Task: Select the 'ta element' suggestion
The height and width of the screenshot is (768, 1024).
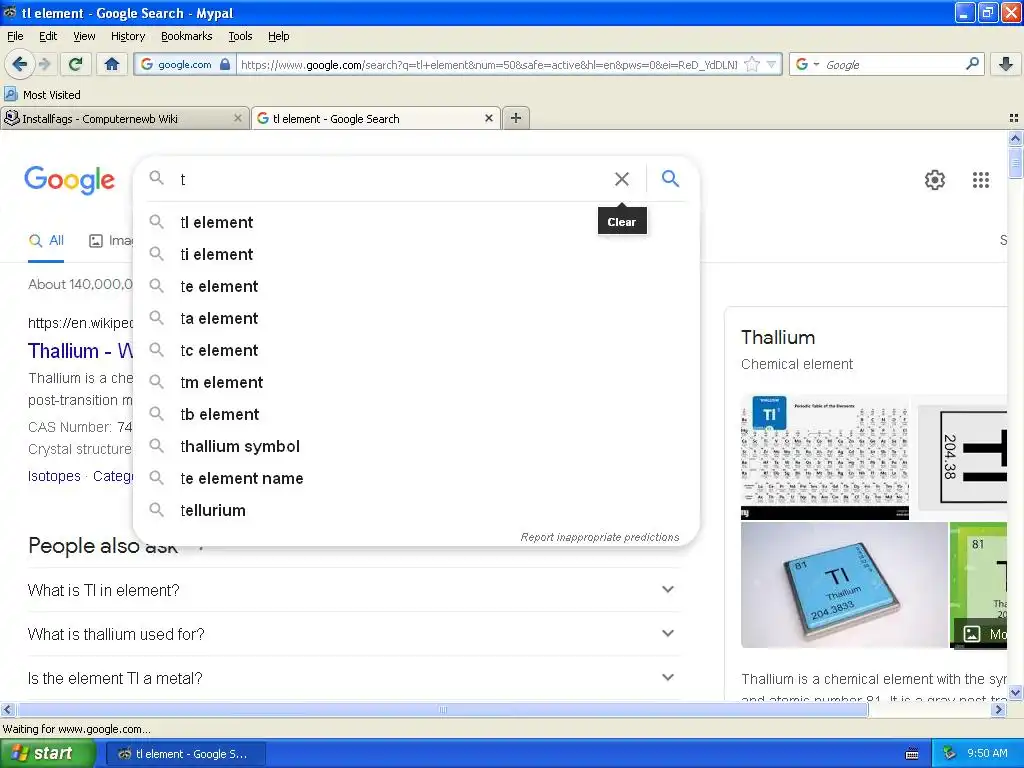Action: click(x=415, y=318)
